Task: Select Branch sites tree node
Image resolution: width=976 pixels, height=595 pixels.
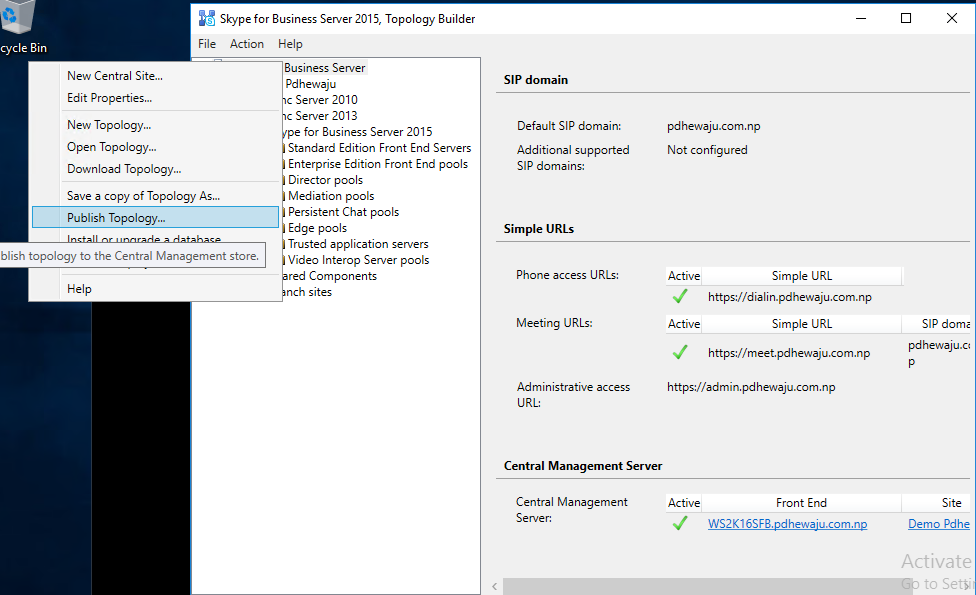Action: click(x=307, y=292)
